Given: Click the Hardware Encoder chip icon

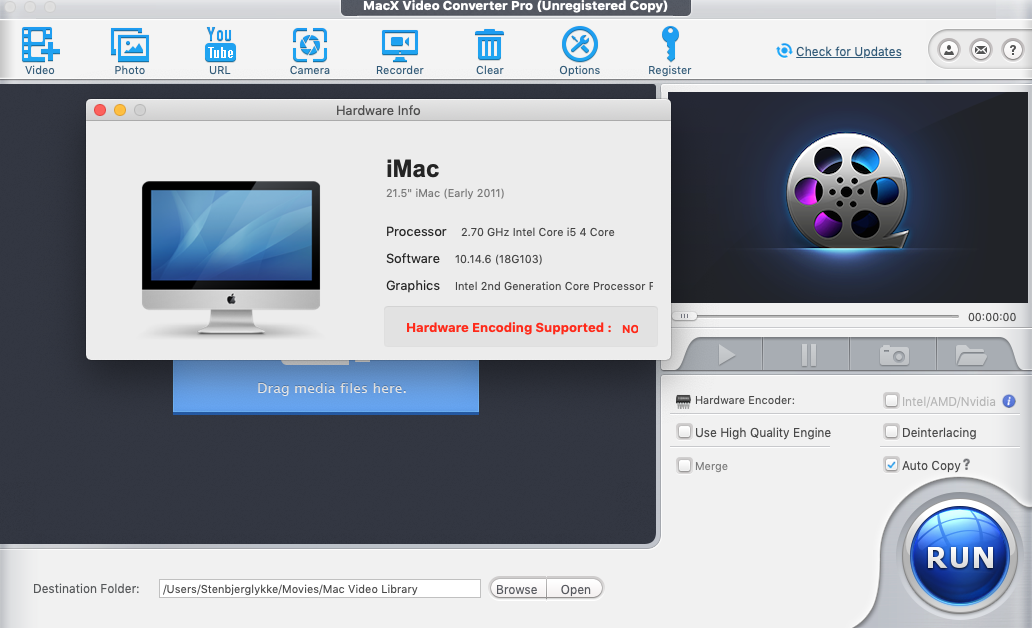Looking at the screenshot, I should point(683,401).
